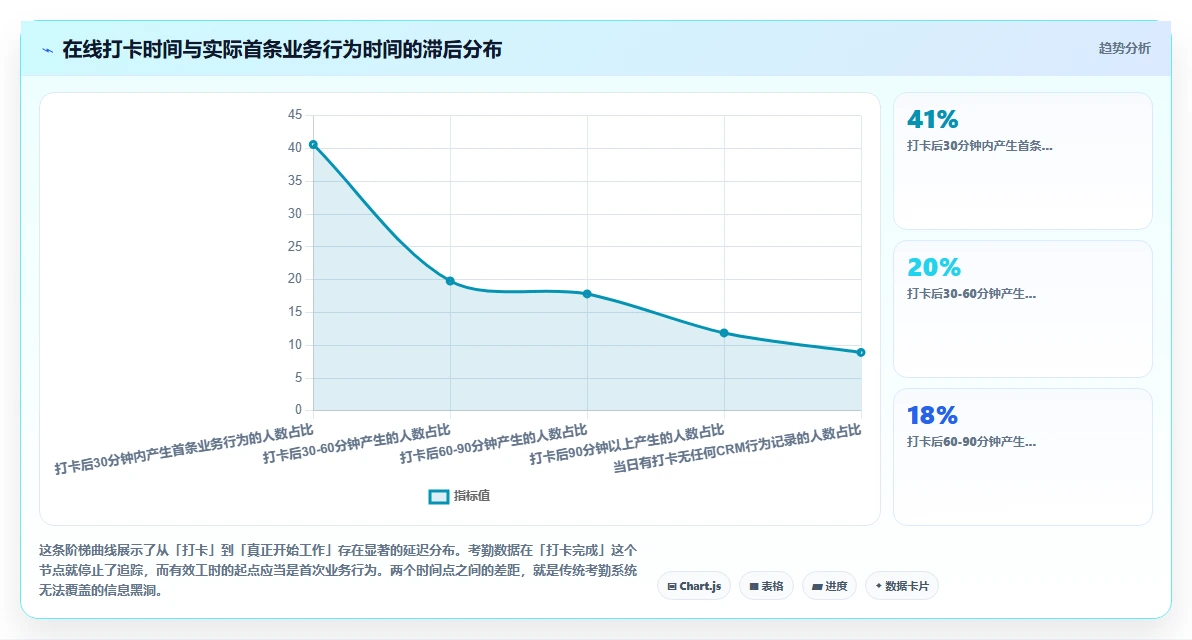Image resolution: width=1192 pixels, height=640 pixels.
Task: Click the y-axis tick label 45
Action: tap(295, 115)
